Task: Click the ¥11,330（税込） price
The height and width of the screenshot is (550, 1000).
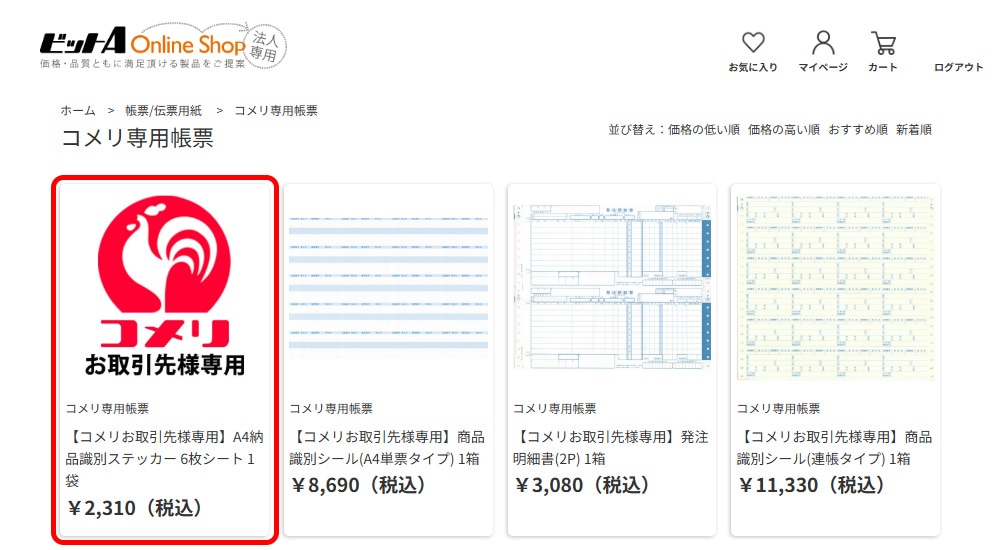Action: click(x=812, y=485)
